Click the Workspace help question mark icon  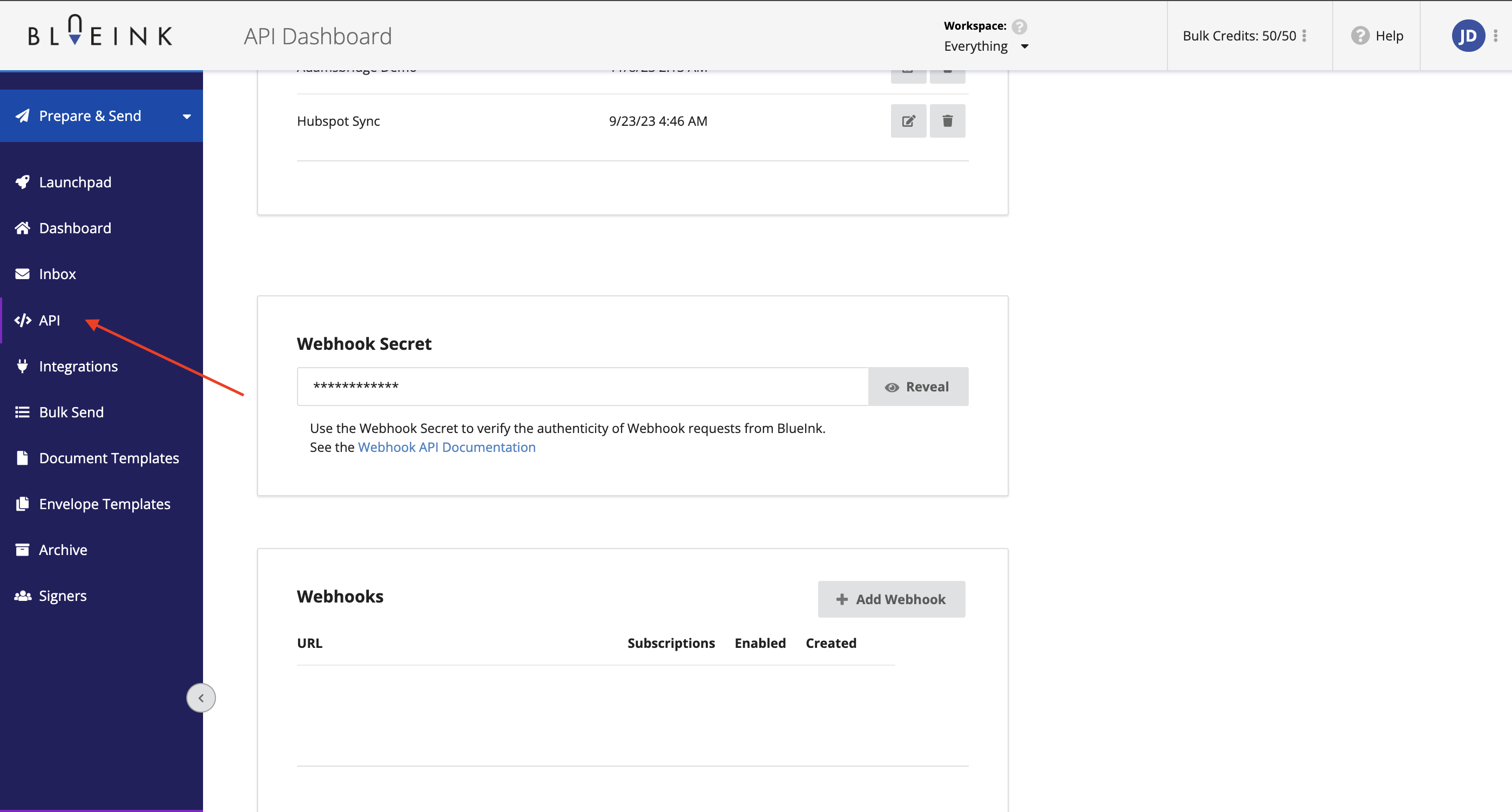click(x=1020, y=26)
